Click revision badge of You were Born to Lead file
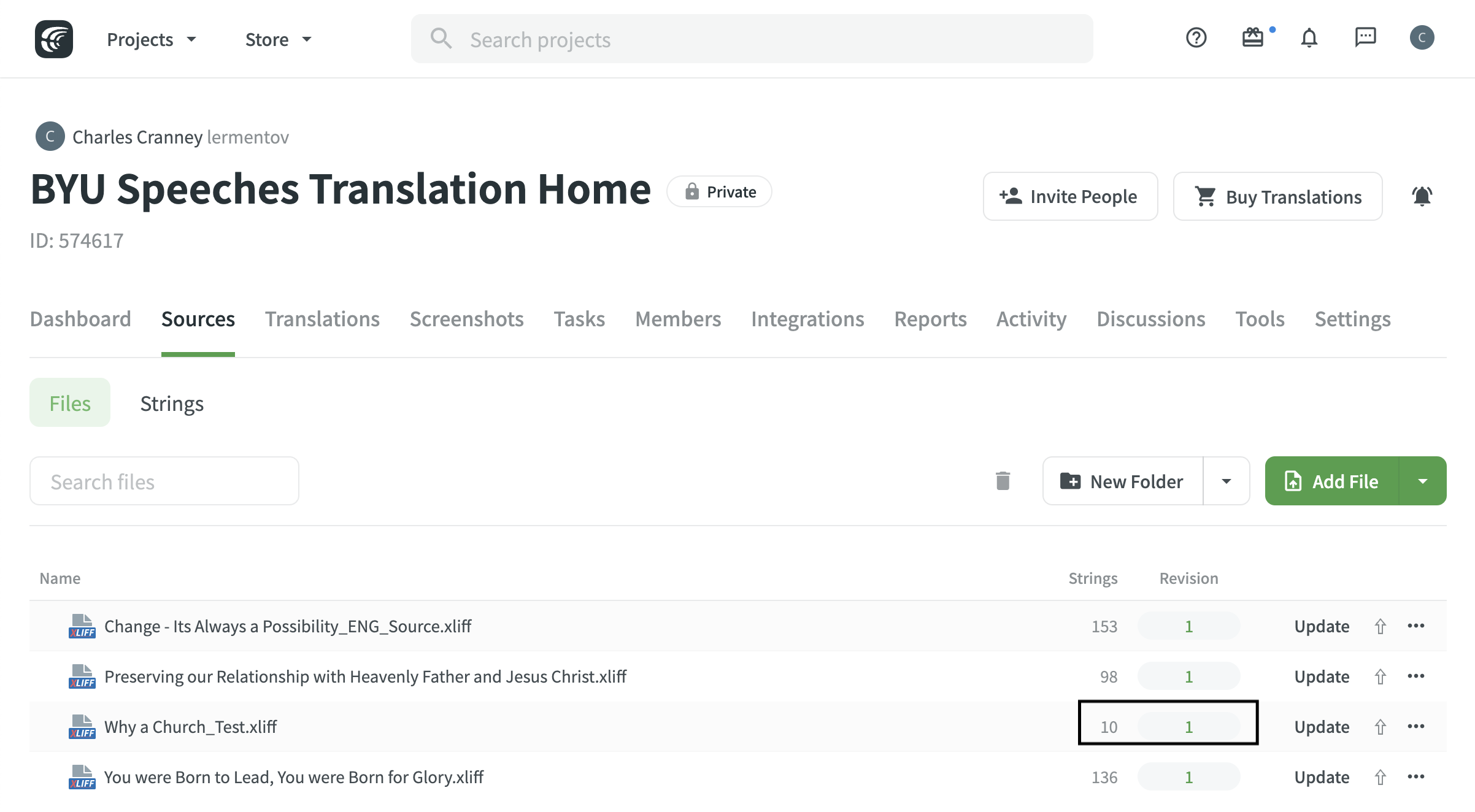1475x812 pixels. tap(1188, 777)
